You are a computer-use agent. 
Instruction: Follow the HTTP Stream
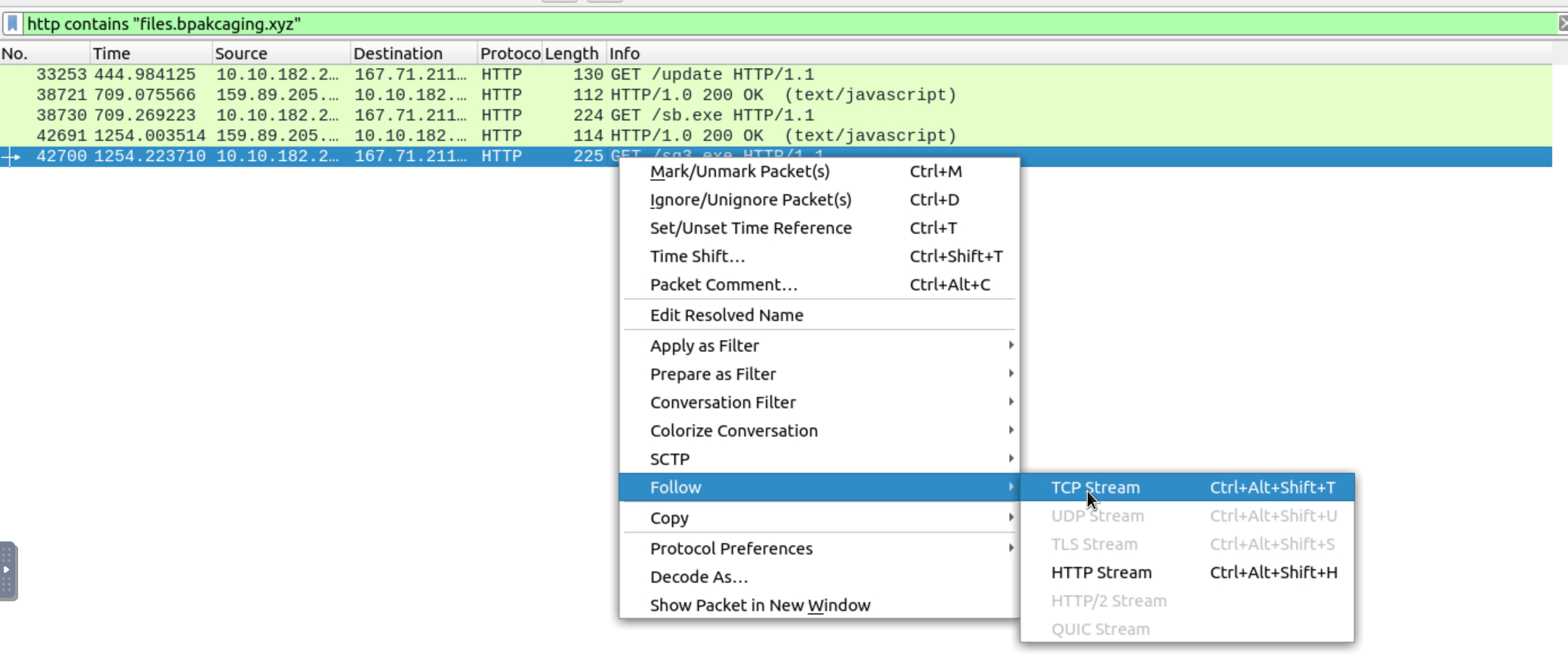pos(1187,573)
